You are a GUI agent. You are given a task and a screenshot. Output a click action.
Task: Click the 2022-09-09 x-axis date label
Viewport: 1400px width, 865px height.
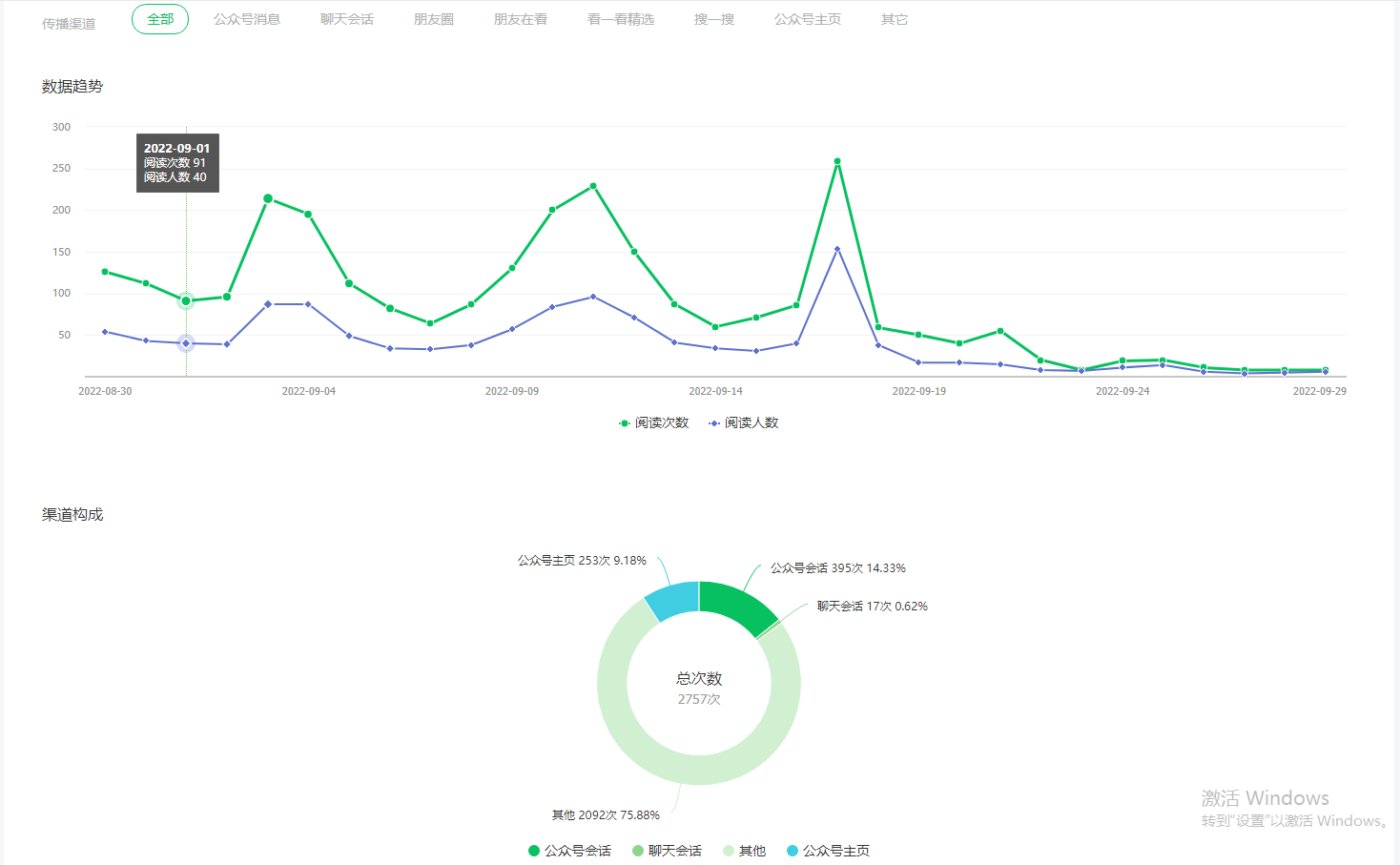(512, 391)
